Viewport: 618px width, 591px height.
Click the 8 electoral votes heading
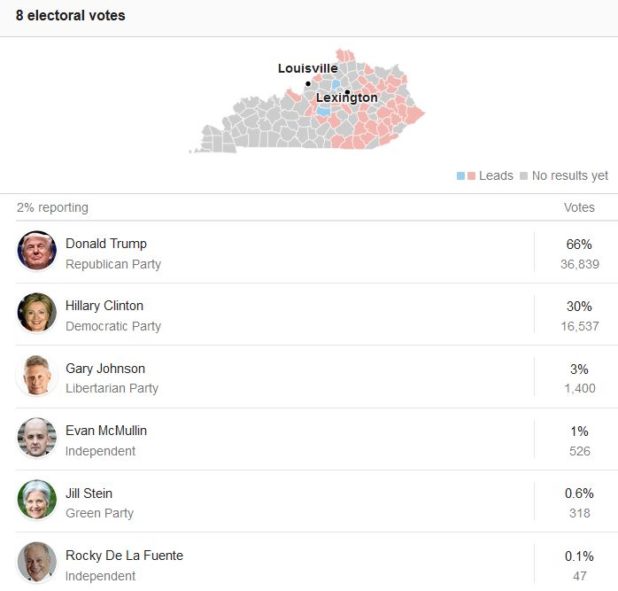(71, 16)
